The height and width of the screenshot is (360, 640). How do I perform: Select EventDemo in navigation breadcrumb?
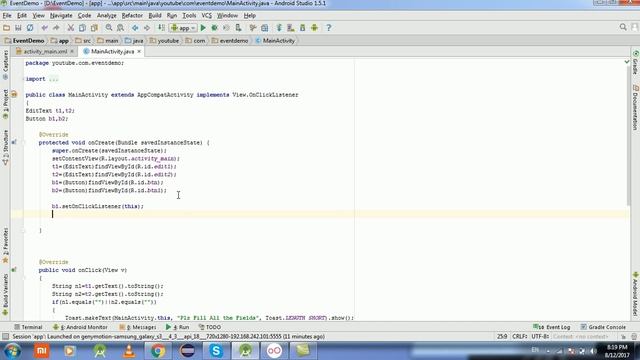pos(24,41)
